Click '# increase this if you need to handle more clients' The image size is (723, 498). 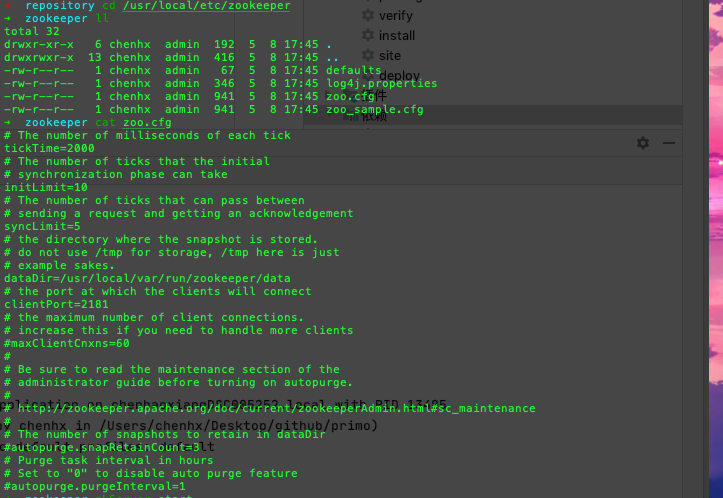(179, 331)
